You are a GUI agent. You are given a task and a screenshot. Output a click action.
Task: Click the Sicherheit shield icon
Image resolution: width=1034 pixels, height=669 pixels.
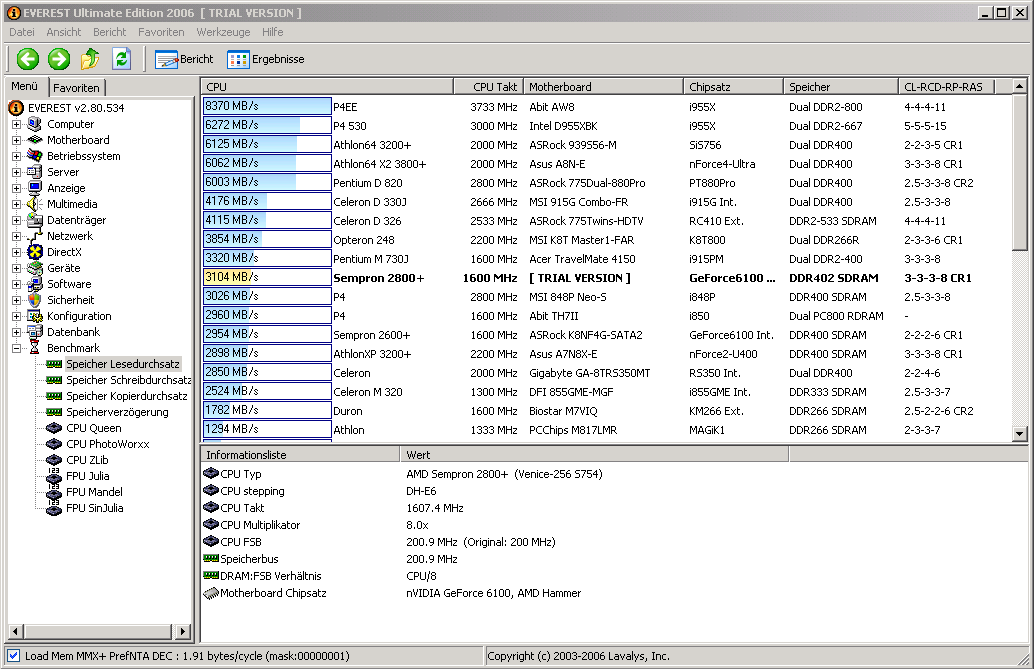(x=35, y=300)
